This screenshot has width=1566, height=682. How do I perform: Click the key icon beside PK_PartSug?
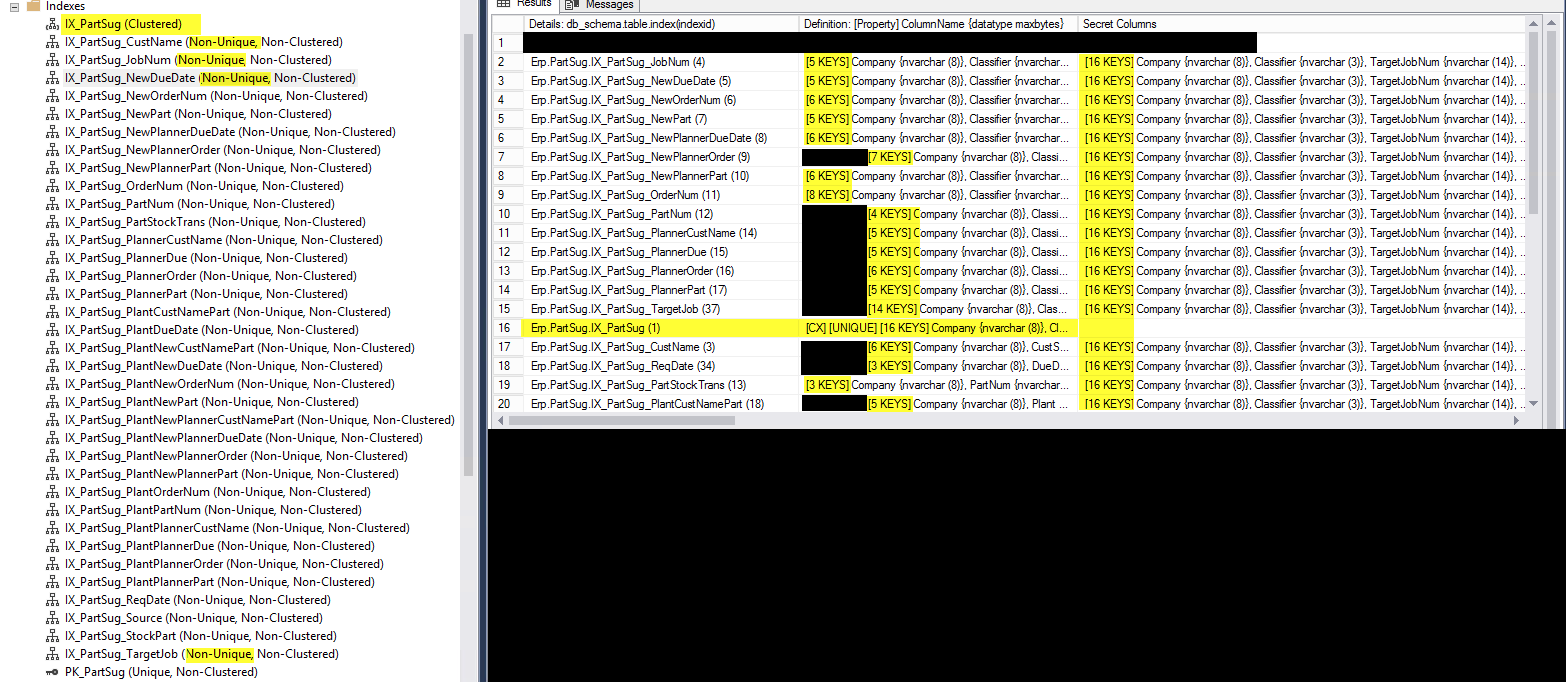(x=53, y=672)
